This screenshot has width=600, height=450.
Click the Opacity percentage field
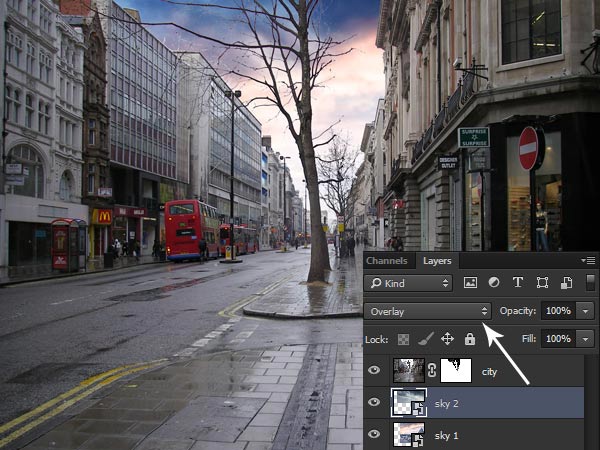558,311
